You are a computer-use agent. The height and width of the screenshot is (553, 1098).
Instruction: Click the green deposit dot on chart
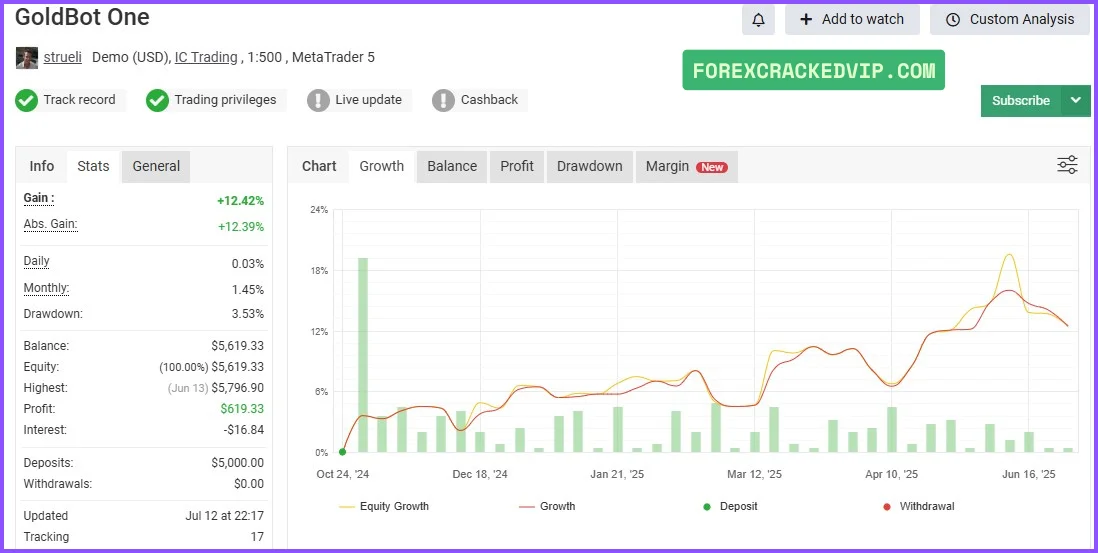pyautogui.click(x=343, y=452)
